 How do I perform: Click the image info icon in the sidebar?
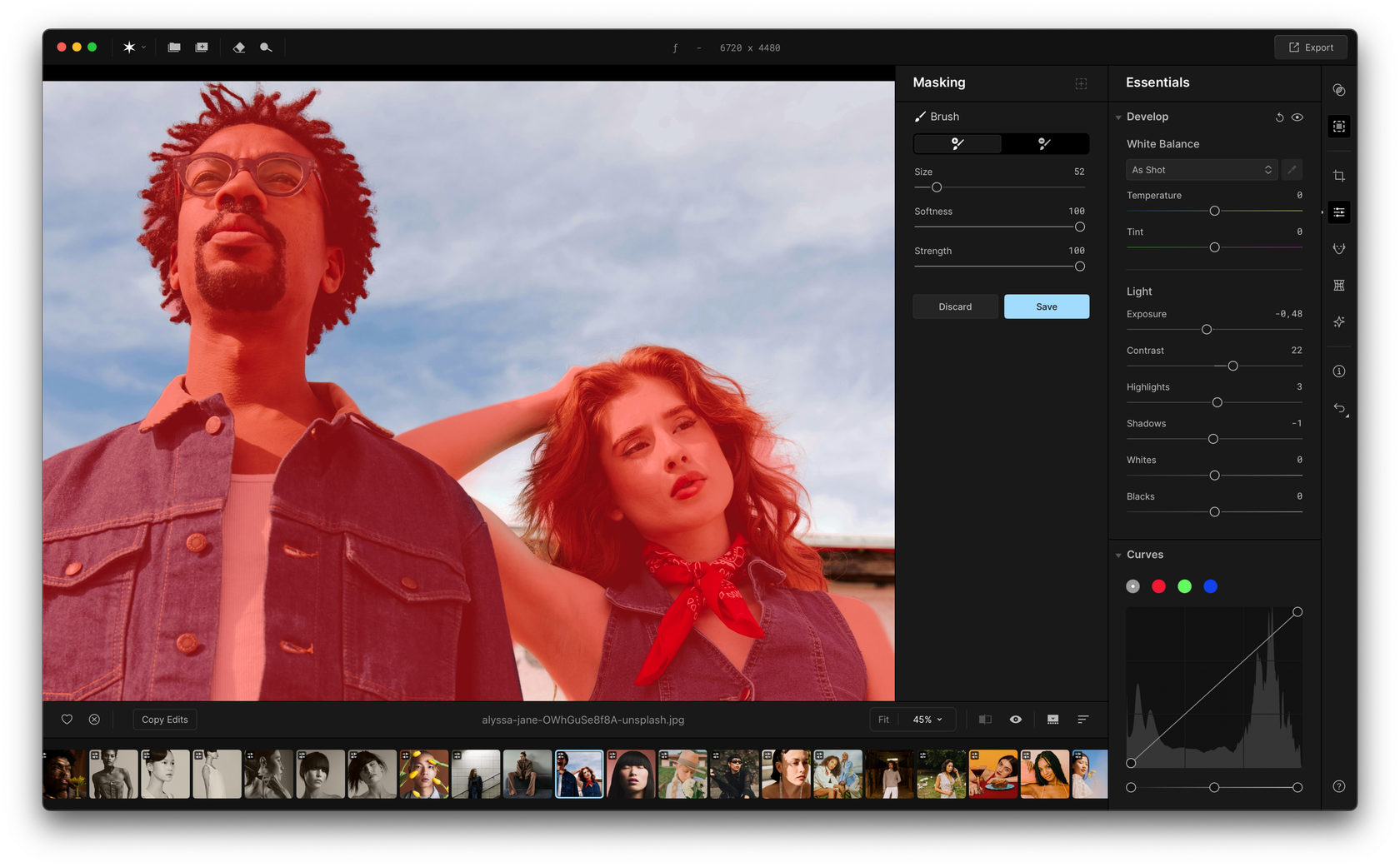[x=1339, y=371]
